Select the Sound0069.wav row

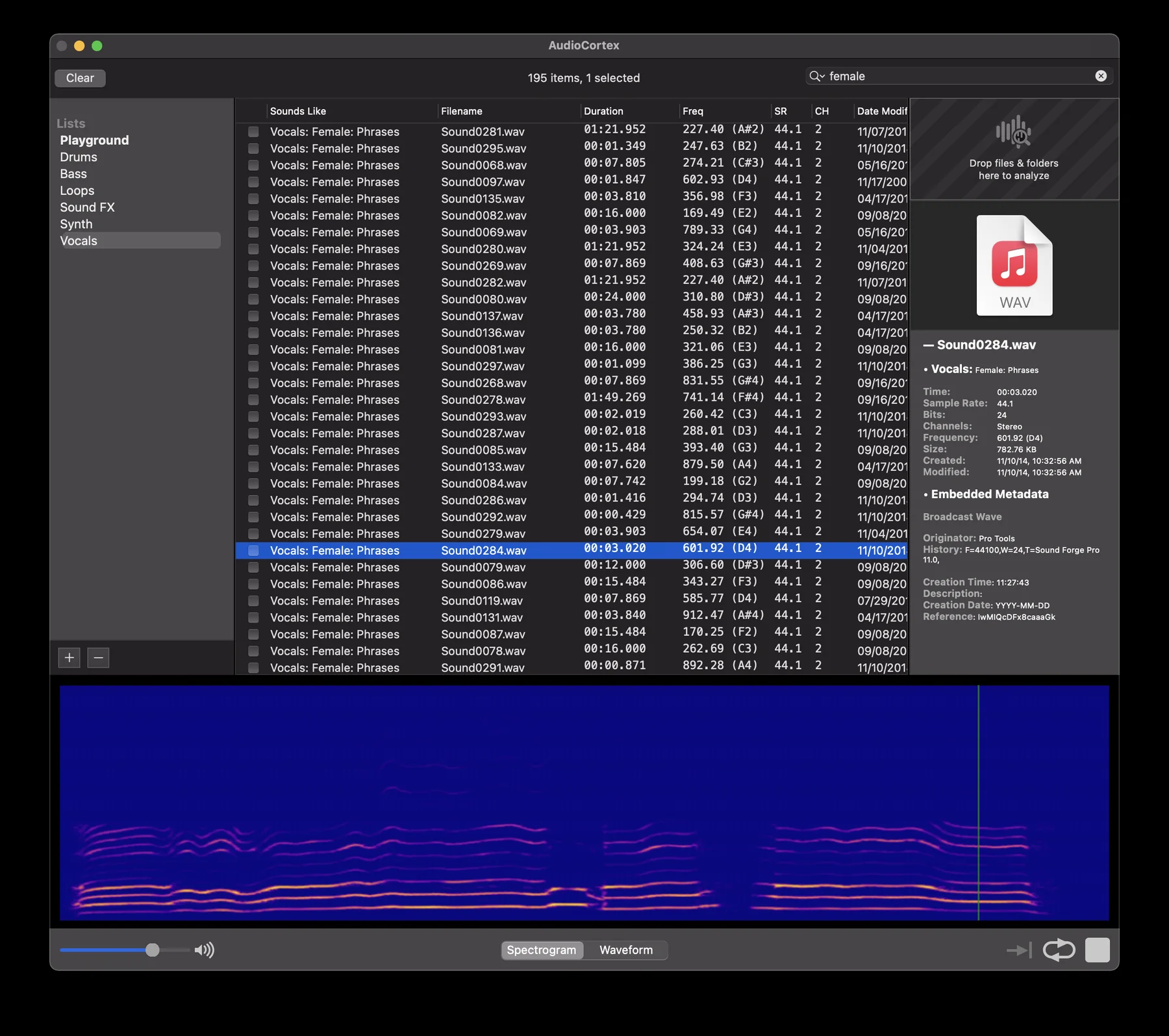pyautogui.click(x=572, y=233)
